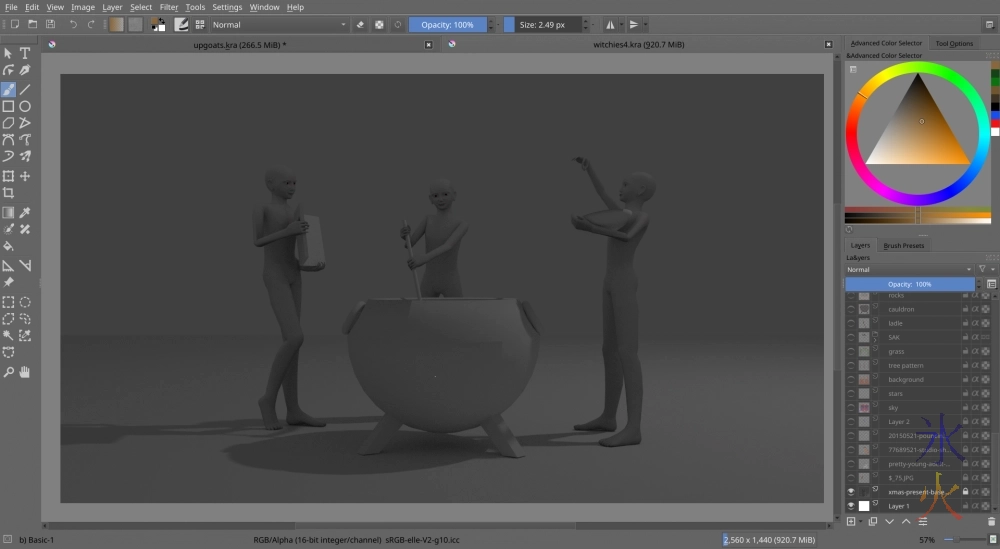Select the Text tool in toolbox
This screenshot has width=1000, height=549.
tap(25, 53)
